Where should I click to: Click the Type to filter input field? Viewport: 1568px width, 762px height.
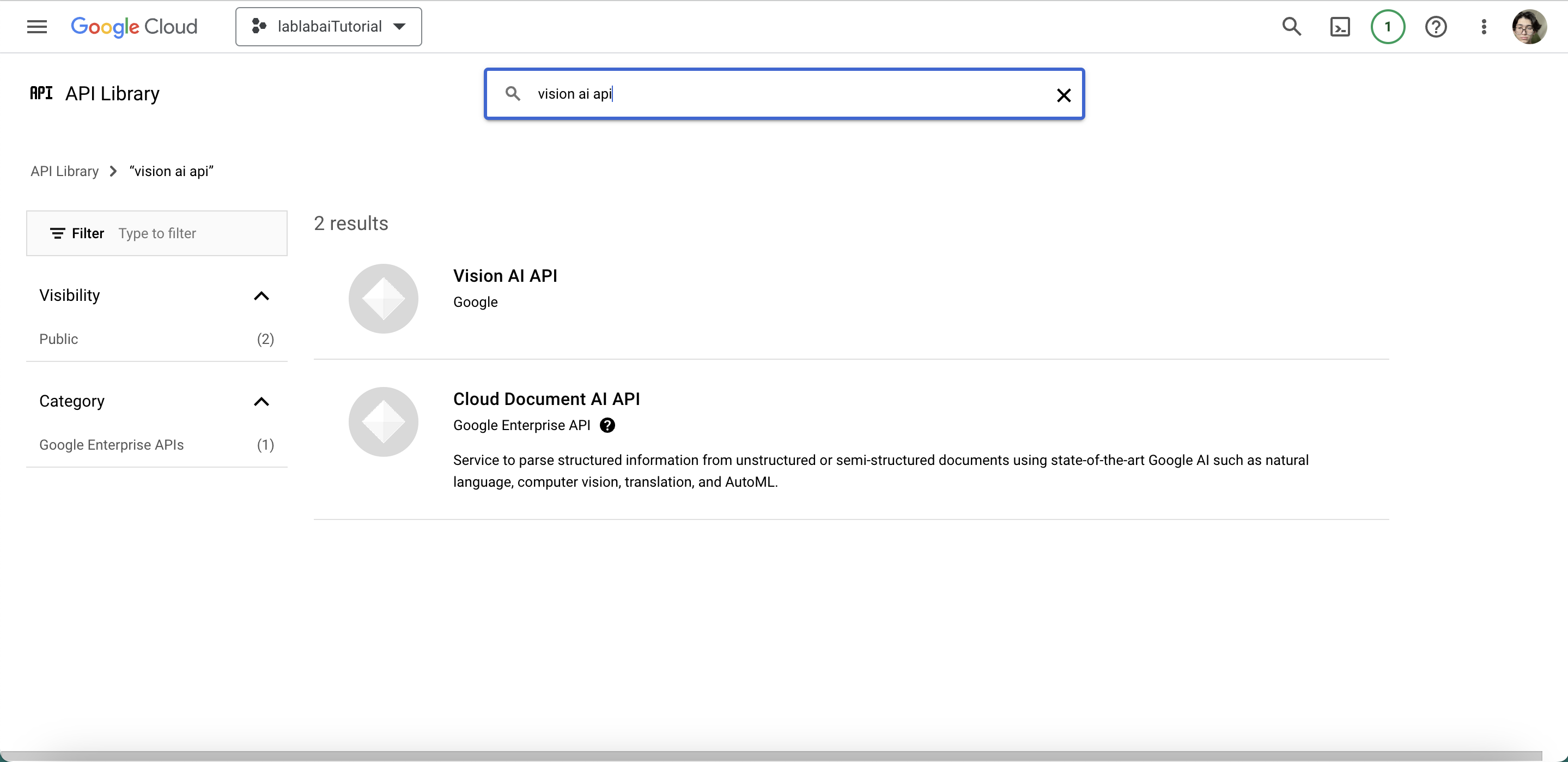(195, 234)
